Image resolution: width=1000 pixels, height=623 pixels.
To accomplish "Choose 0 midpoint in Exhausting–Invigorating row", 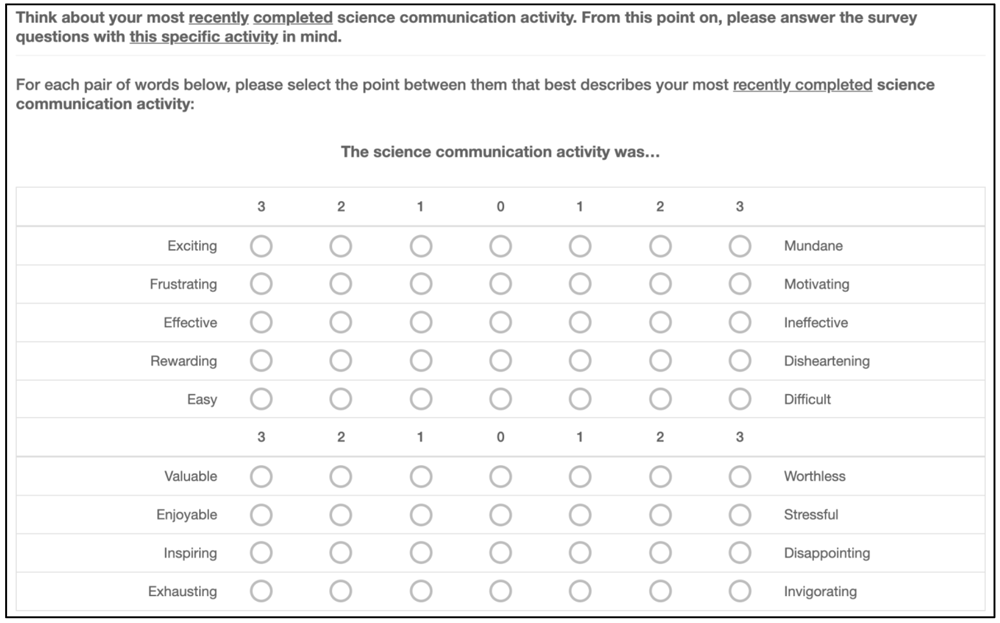I will pos(501,591).
